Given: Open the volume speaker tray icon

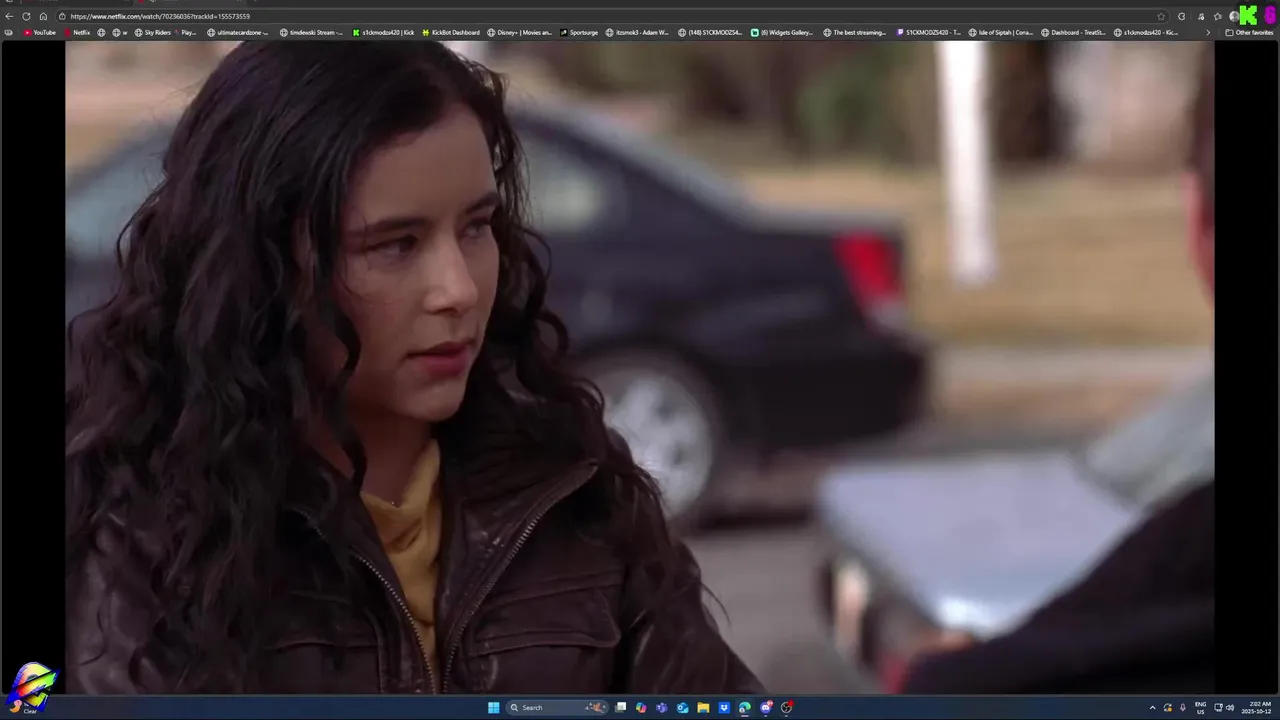Looking at the screenshot, I should (x=1230, y=707).
